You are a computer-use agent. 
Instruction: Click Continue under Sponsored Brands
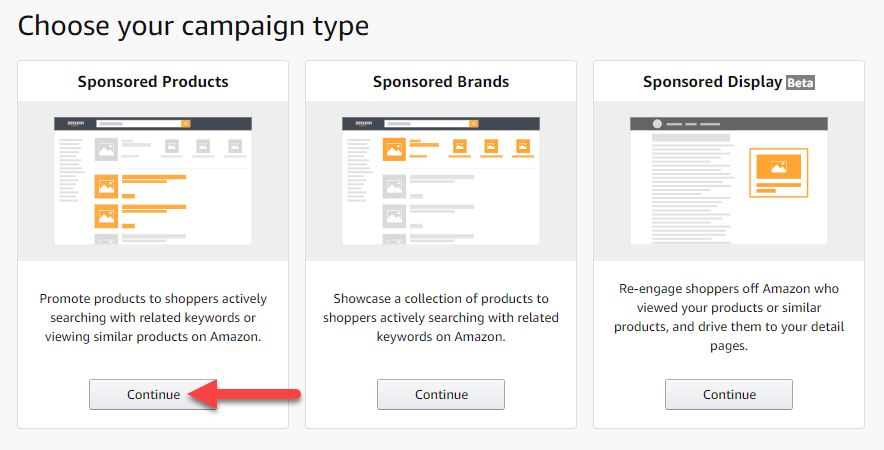pos(440,394)
